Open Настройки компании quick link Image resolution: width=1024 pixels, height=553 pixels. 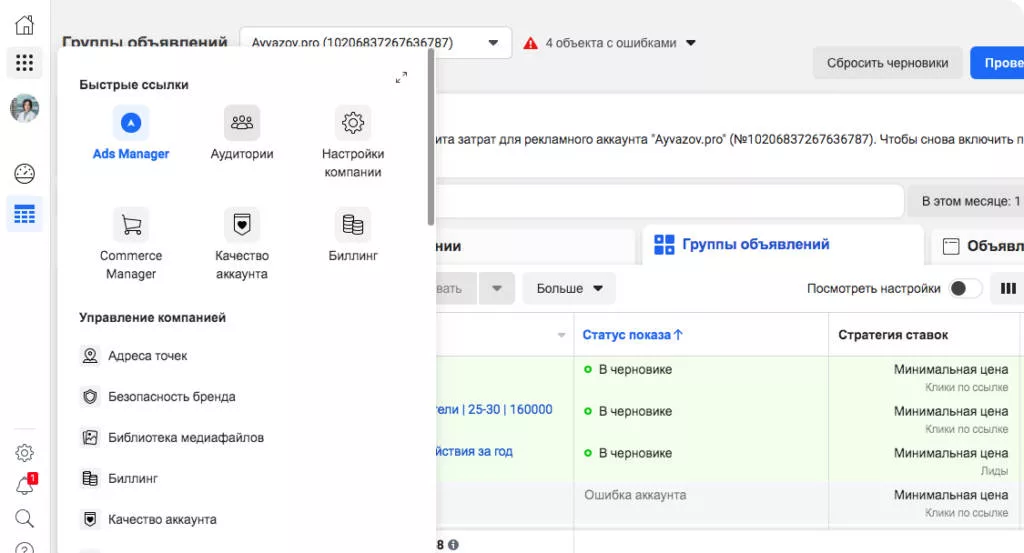click(353, 142)
